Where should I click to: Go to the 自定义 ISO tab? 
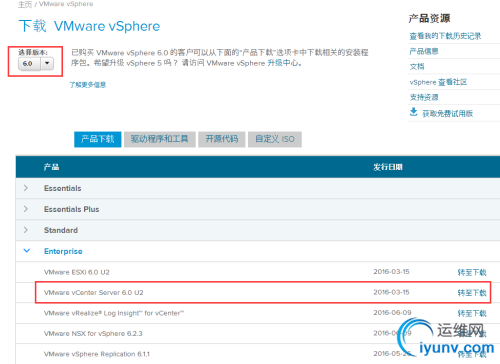[275, 139]
